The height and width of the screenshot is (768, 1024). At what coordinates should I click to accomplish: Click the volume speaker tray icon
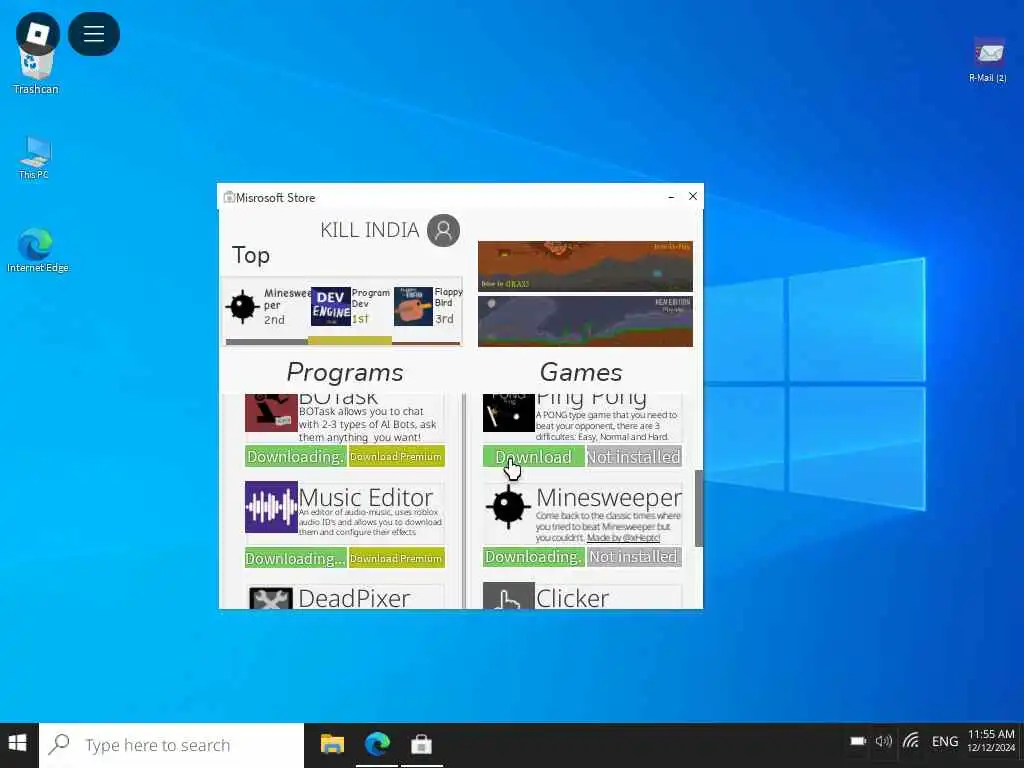pos(884,741)
